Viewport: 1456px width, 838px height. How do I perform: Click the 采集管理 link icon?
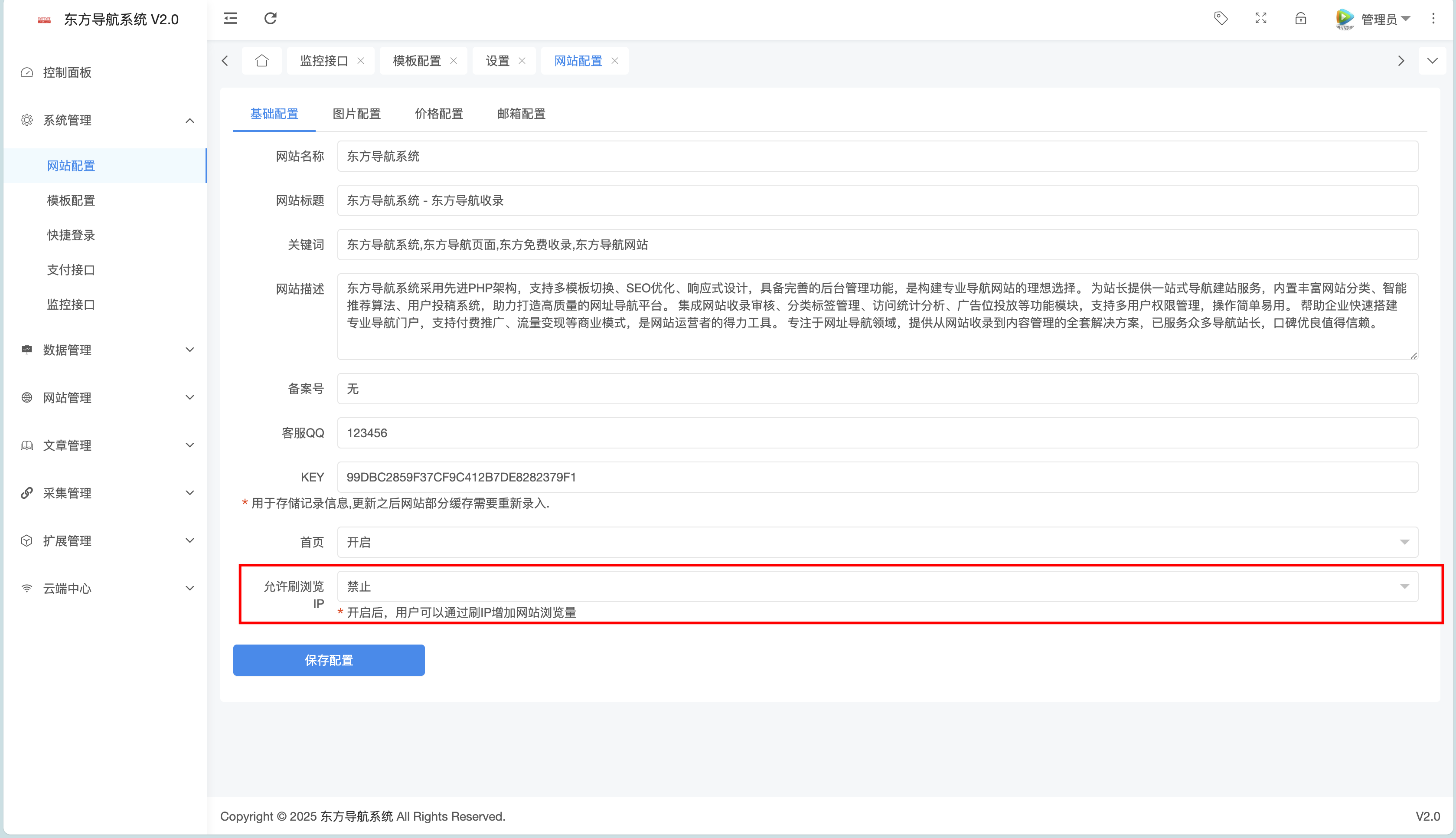point(27,493)
